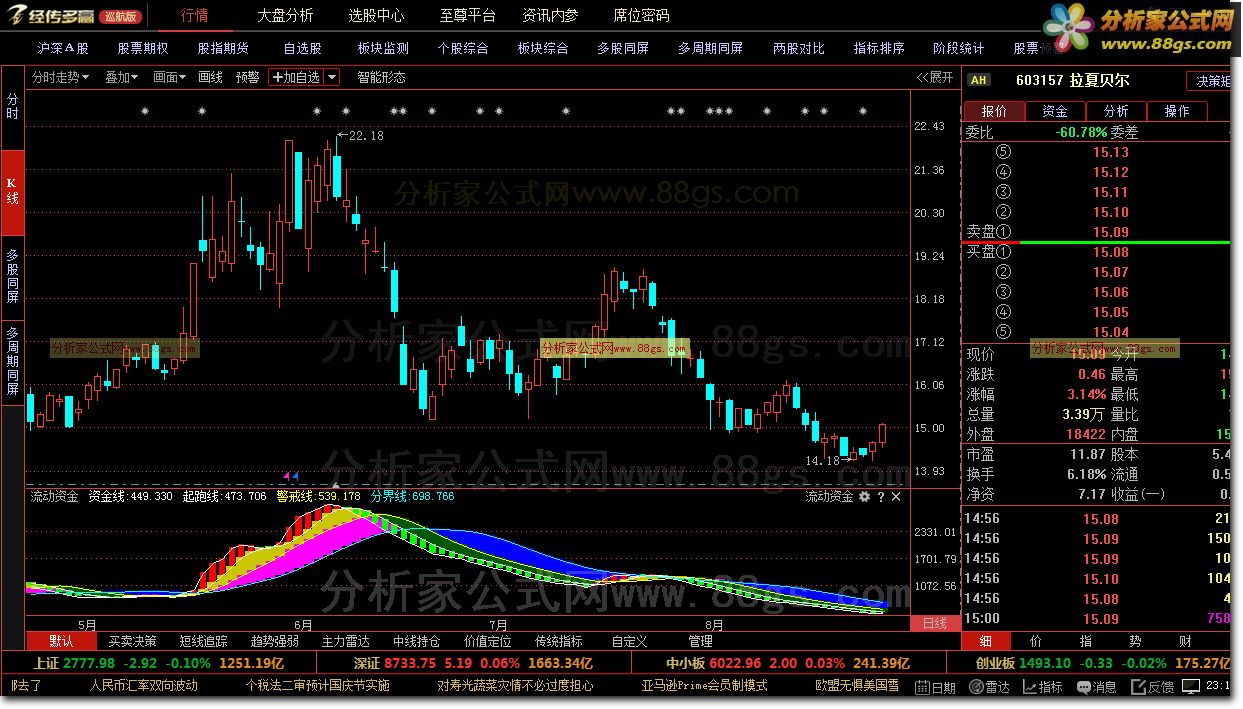1243x709 pixels.
Task: Select the 短线追踪 indicator tab
Action: pos(203,641)
